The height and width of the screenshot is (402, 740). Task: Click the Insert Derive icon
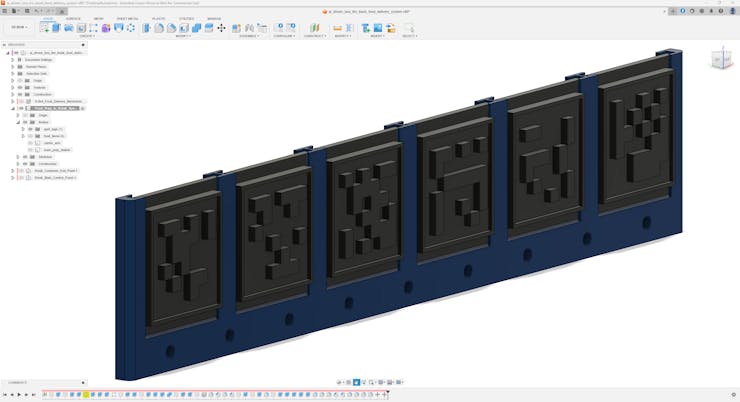click(x=365, y=28)
